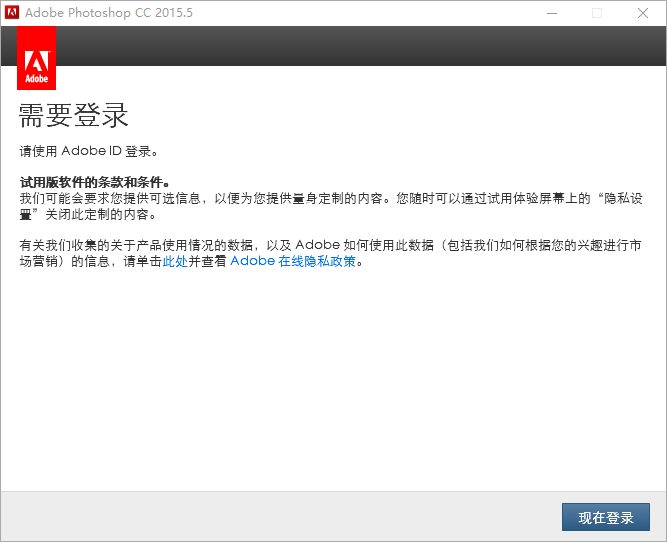Click the text 请使用 Adobe ID 登录。
Screen dimensions: 667x542
(89, 151)
